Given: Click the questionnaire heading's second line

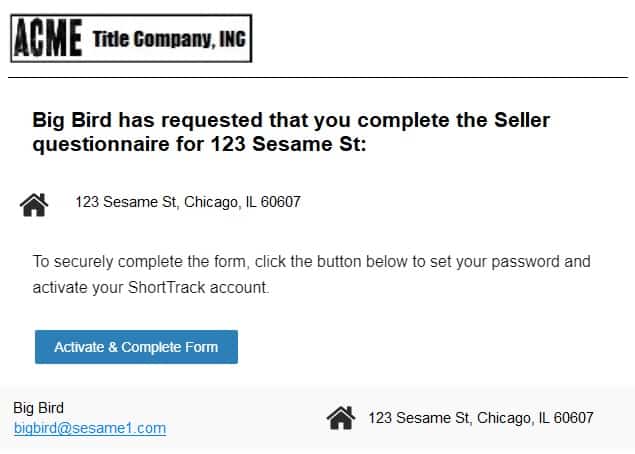Looking at the screenshot, I should (x=199, y=144).
